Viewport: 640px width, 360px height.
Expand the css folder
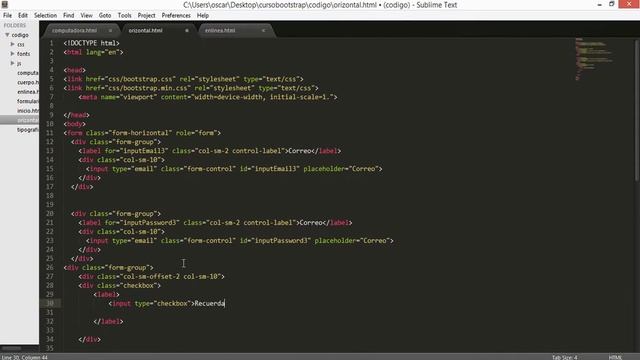(x=12, y=44)
